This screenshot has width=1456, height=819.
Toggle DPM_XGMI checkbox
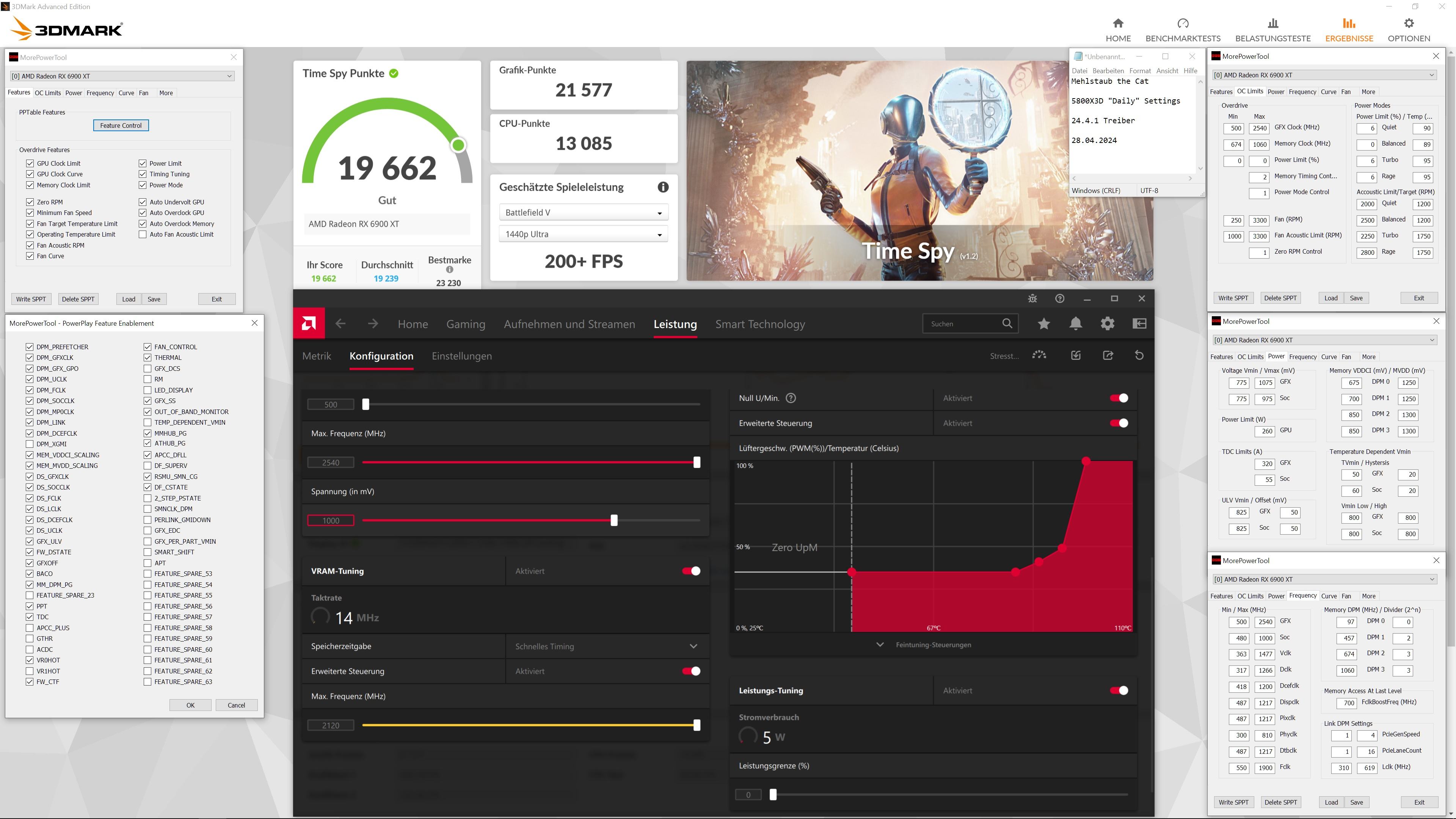(30, 444)
